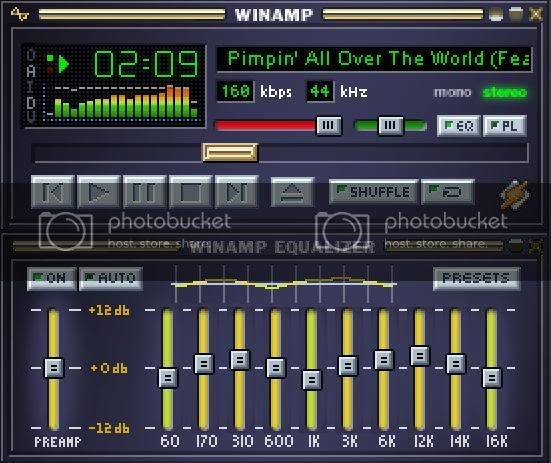The height and width of the screenshot is (463, 551).
Task: Click the Previous track button
Action: pyautogui.click(x=53, y=192)
